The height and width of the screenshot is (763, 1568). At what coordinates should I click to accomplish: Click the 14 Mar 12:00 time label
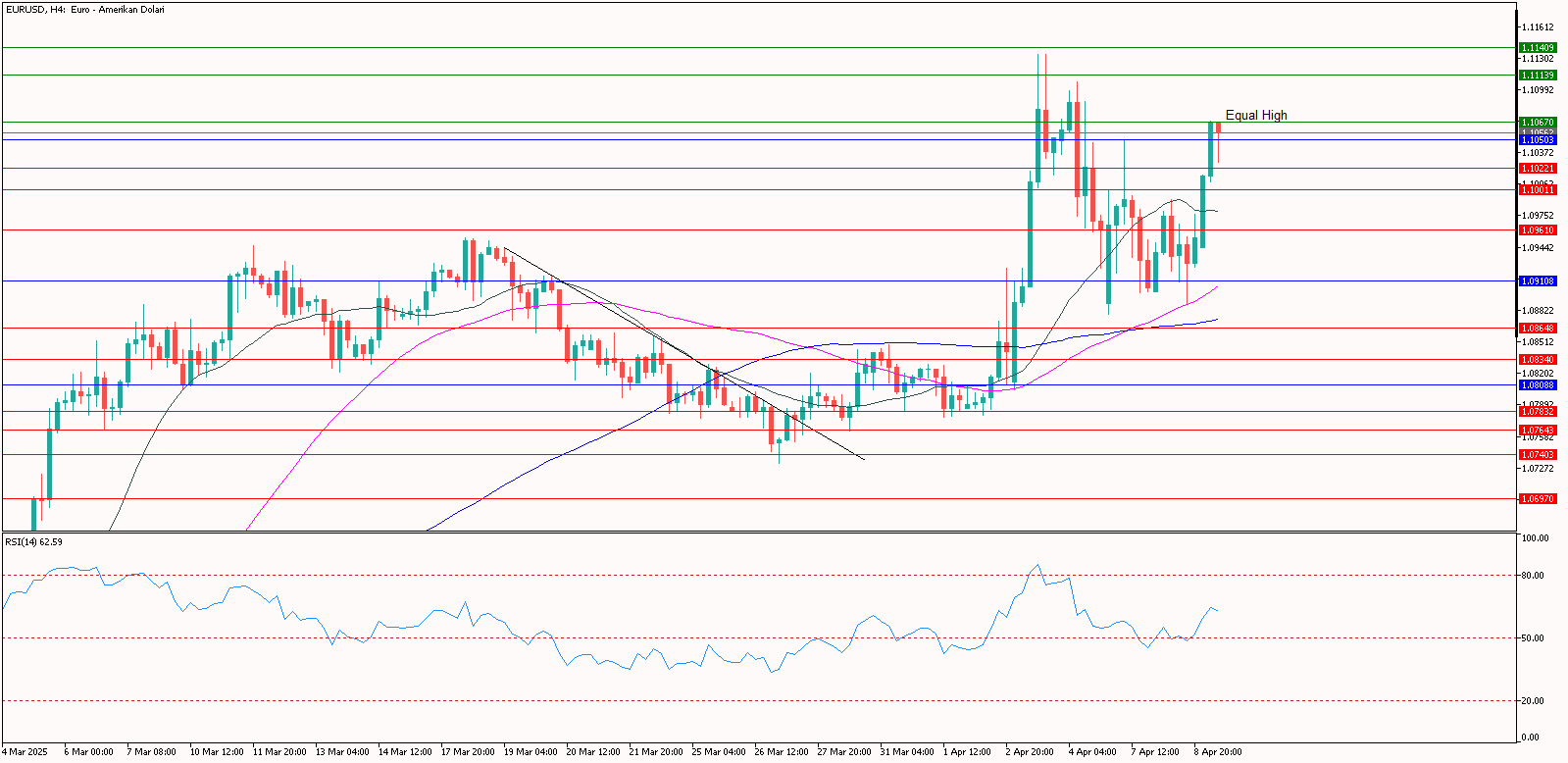tap(405, 752)
